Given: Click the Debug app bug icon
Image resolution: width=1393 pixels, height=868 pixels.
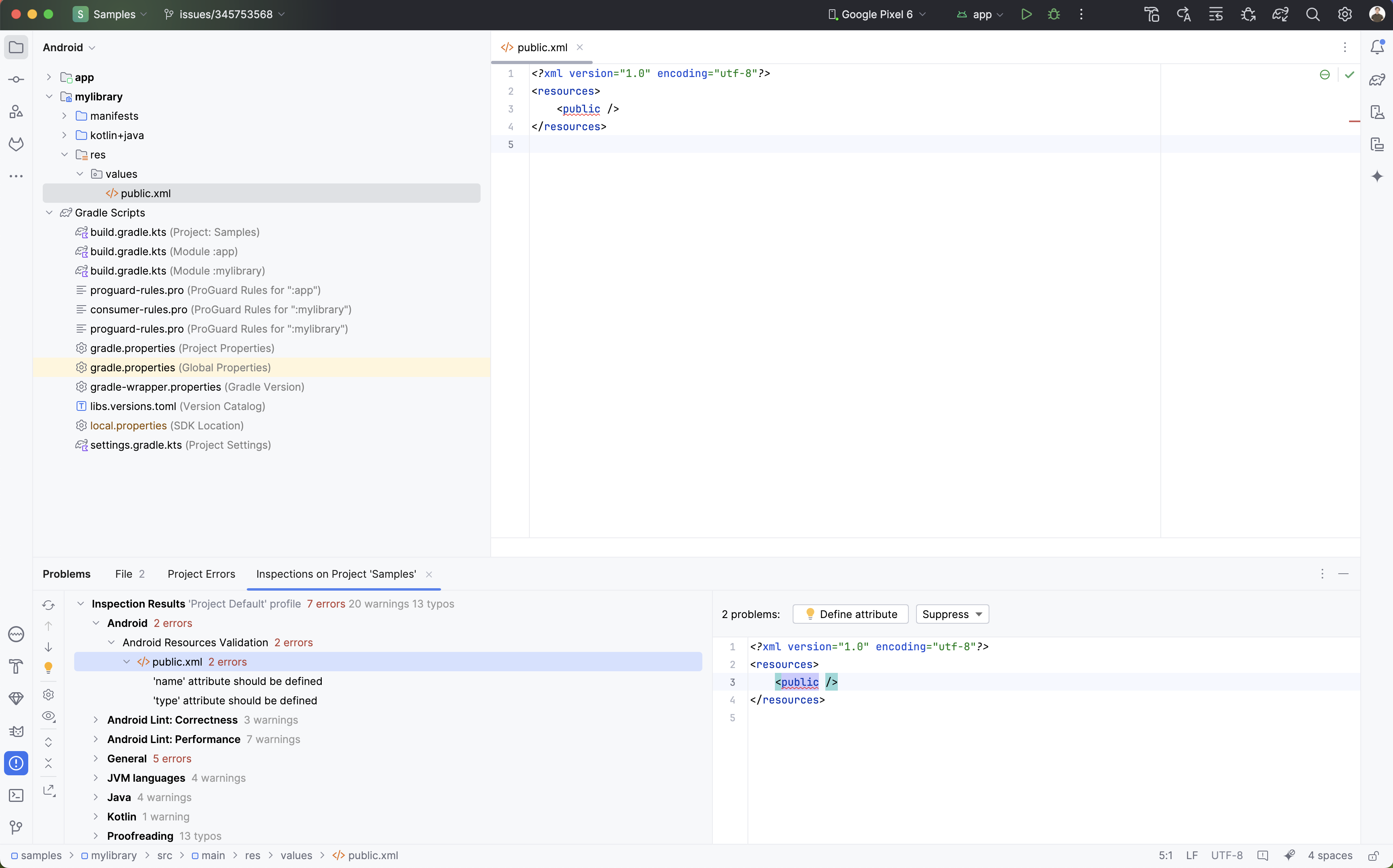Looking at the screenshot, I should (1054, 15).
